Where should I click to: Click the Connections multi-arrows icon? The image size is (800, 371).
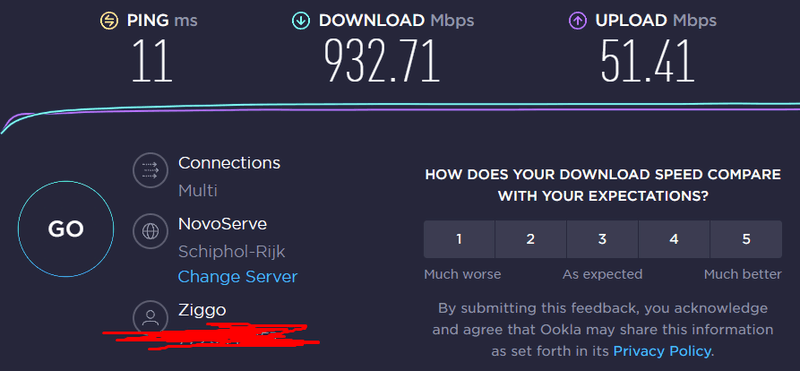click(150, 170)
